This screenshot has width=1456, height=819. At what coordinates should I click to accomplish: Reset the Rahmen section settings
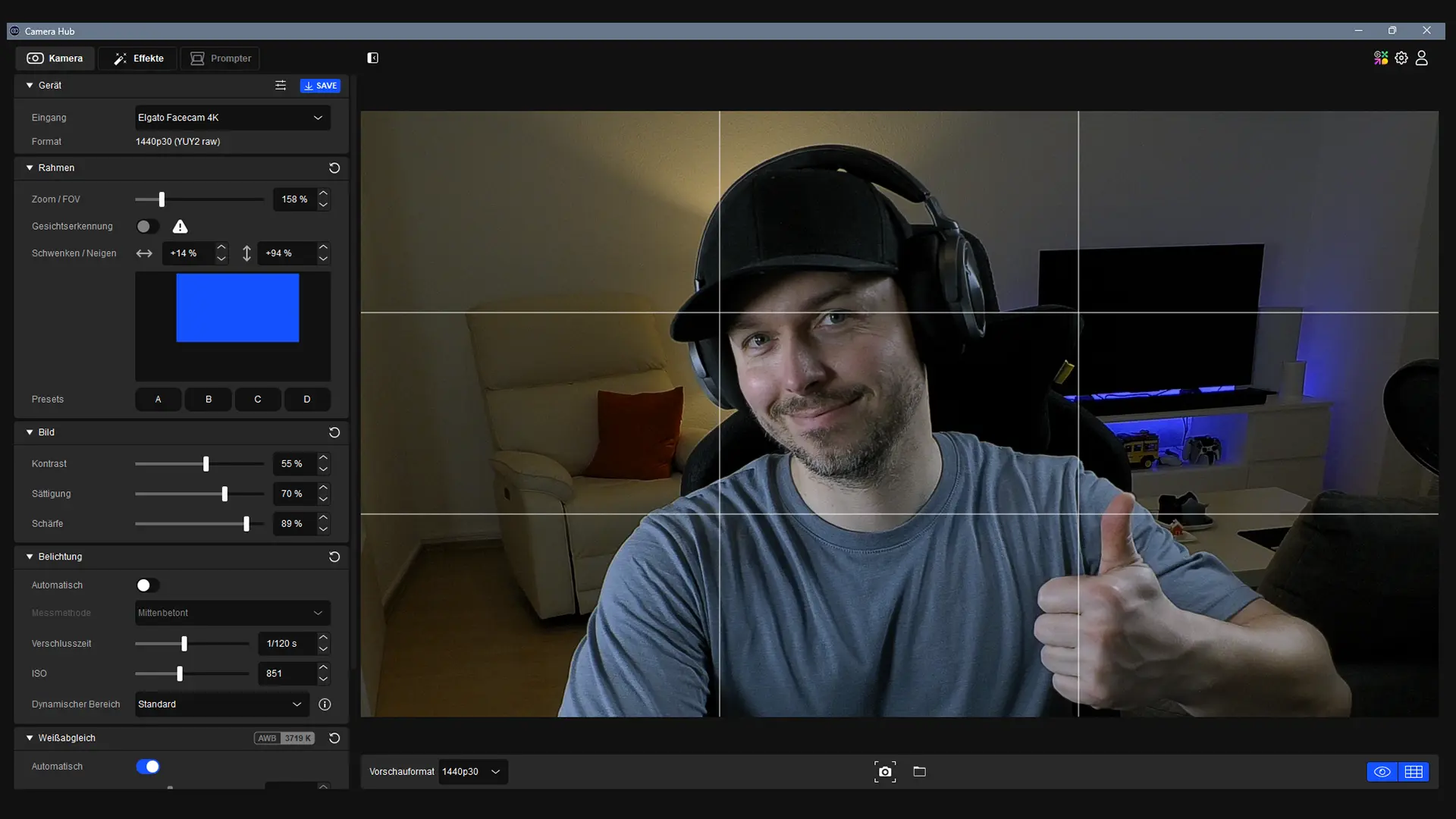tap(334, 168)
